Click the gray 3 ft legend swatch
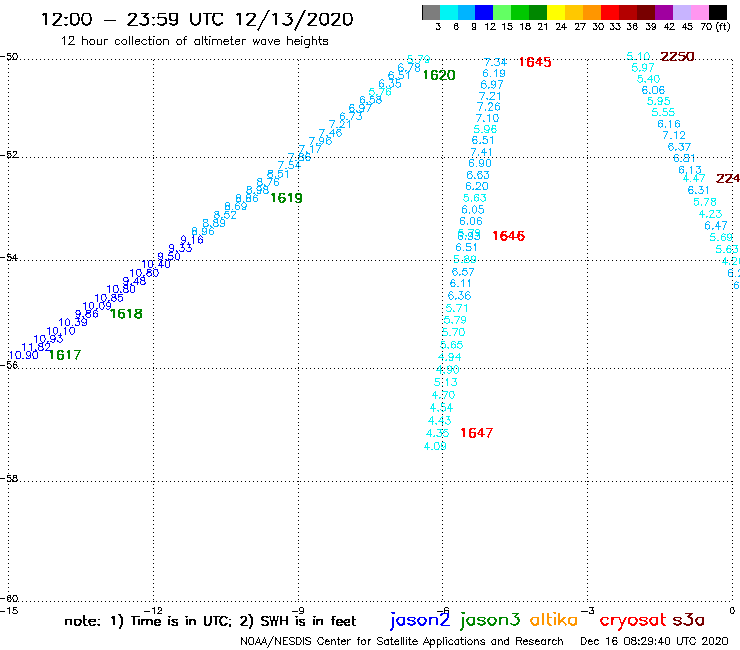The image size is (740, 650). pyautogui.click(x=431, y=12)
